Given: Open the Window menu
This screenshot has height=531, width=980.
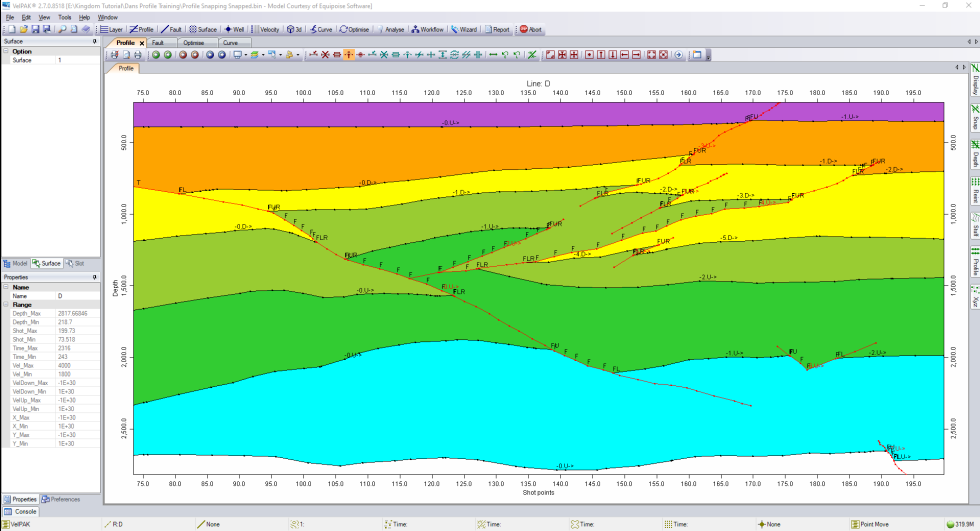Looking at the screenshot, I should click(108, 17).
